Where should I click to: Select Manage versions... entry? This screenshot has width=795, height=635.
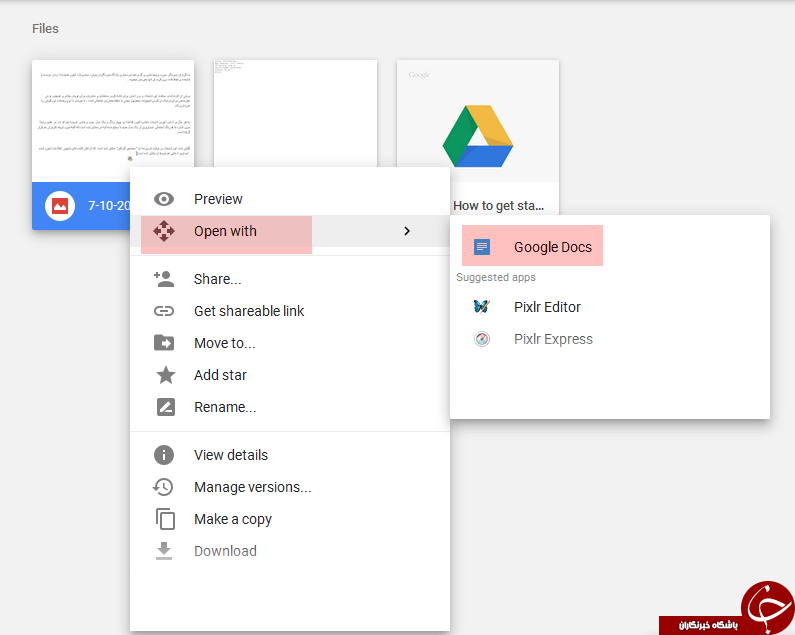[290, 487]
